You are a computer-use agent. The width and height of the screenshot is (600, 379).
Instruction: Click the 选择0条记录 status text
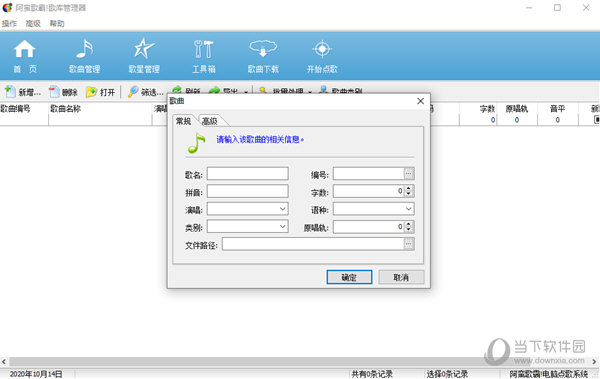[x=447, y=374]
